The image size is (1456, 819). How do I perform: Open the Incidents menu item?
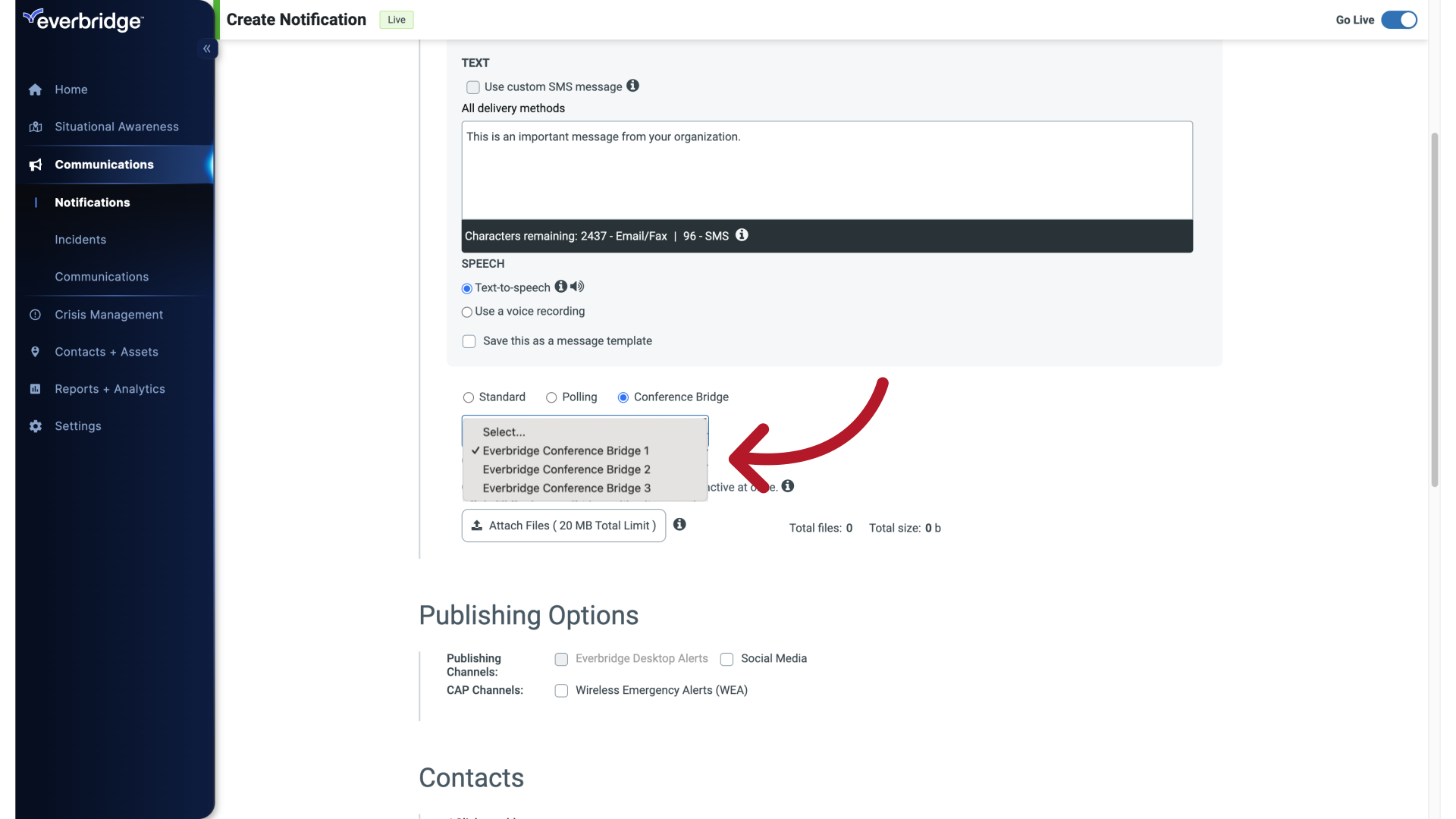tap(80, 240)
